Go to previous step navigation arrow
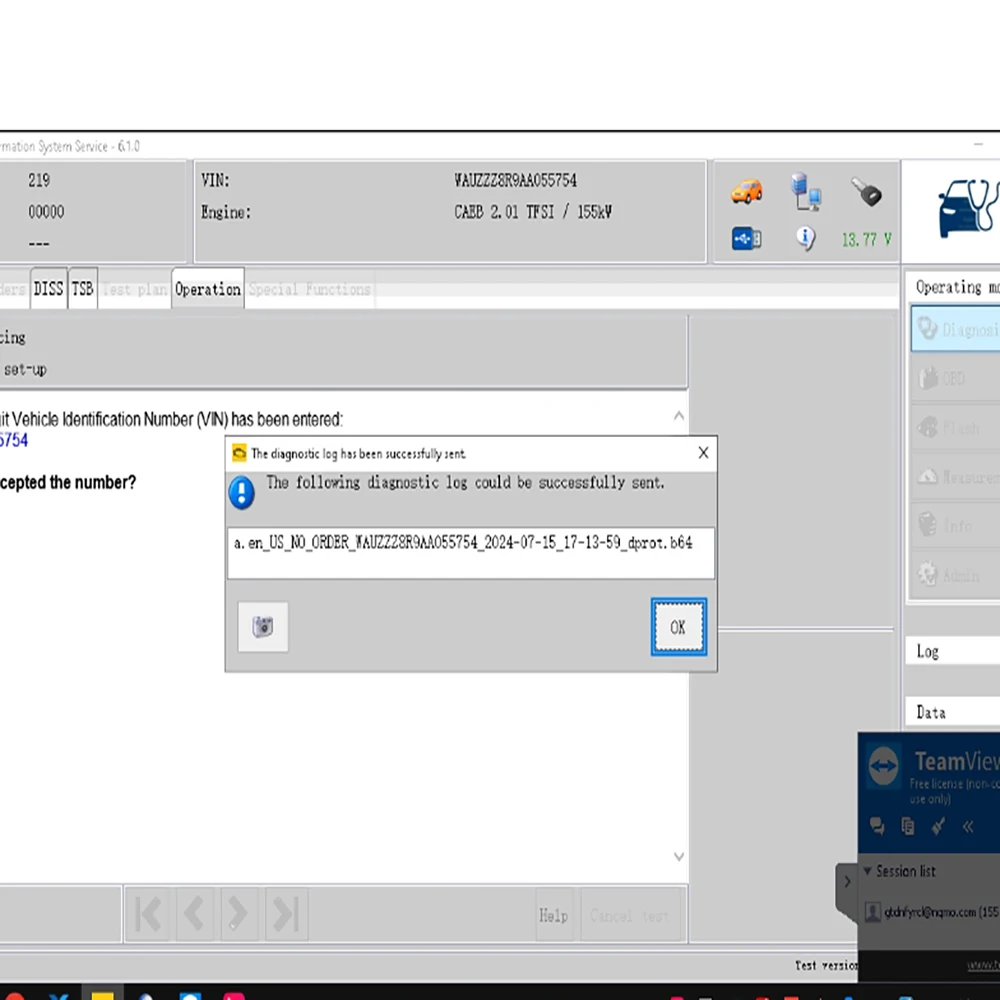 pos(194,914)
